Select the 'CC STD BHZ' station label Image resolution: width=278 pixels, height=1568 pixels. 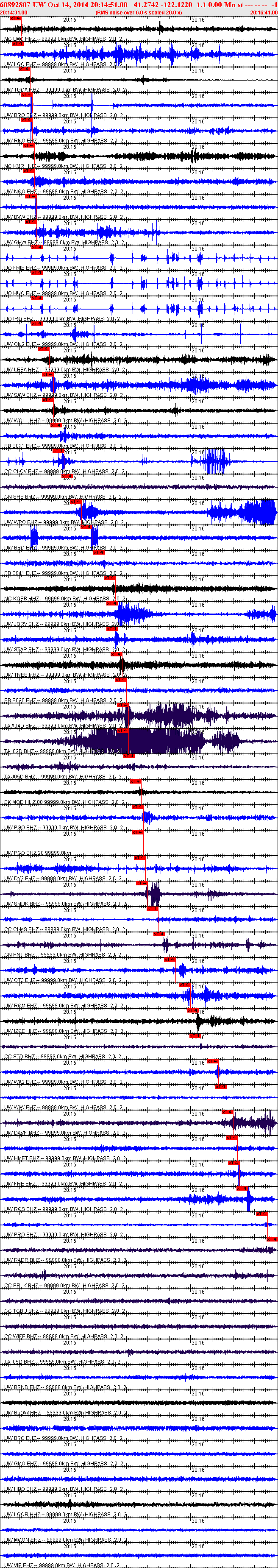(19, 1057)
